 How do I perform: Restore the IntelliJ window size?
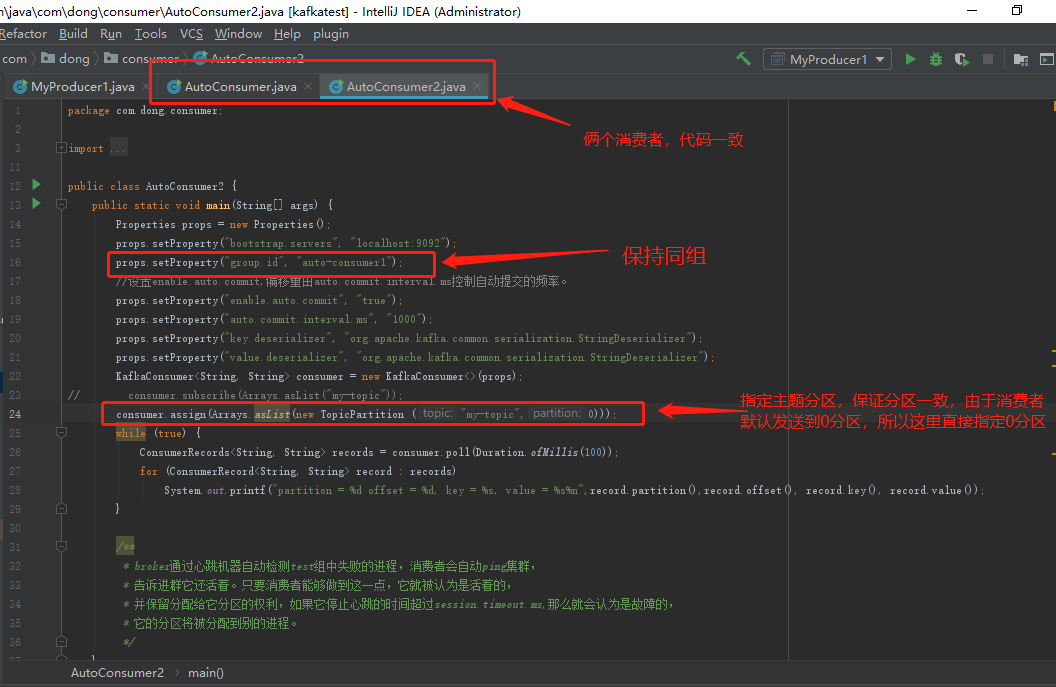click(x=1017, y=10)
